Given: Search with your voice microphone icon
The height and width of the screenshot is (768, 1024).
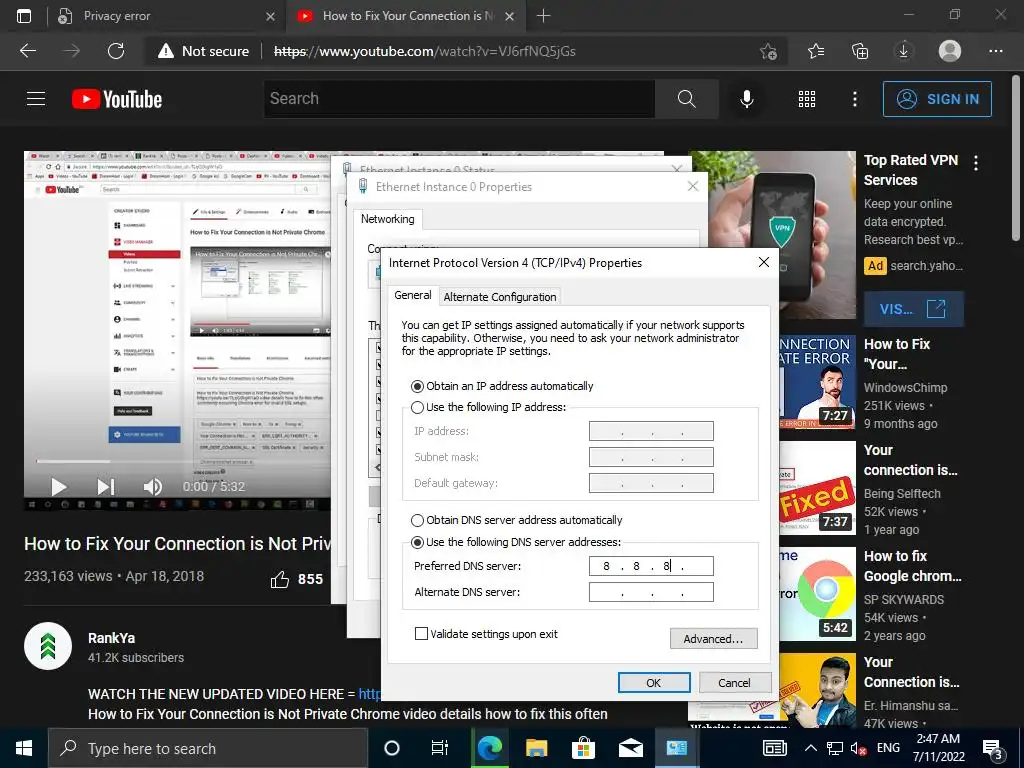Looking at the screenshot, I should pos(747,99).
